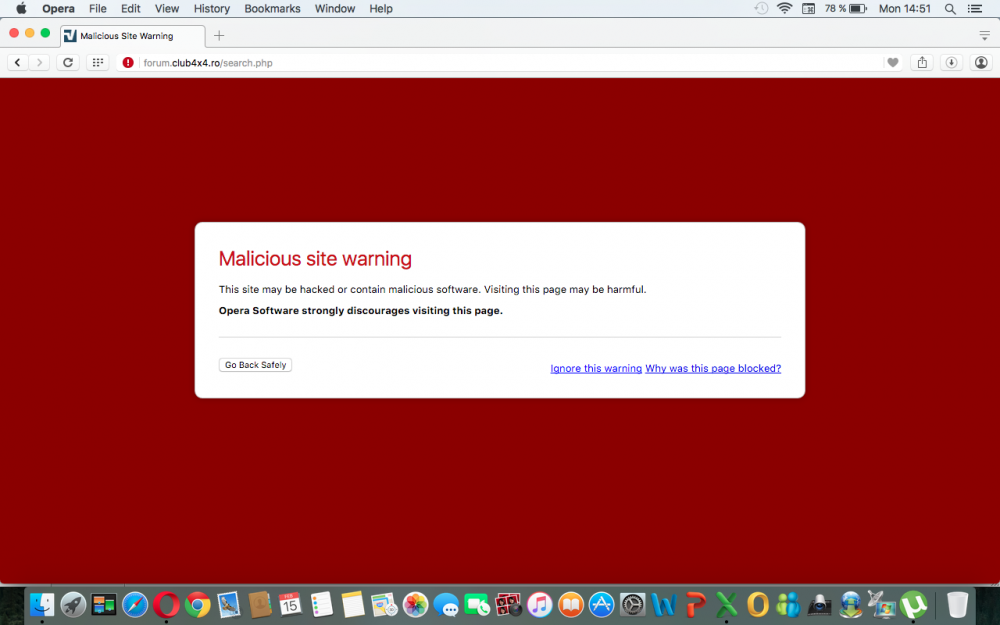This screenshot has height=625, width=1000.
Task: Open Speed Dial grid icon
Action: (x=97, y=61)
